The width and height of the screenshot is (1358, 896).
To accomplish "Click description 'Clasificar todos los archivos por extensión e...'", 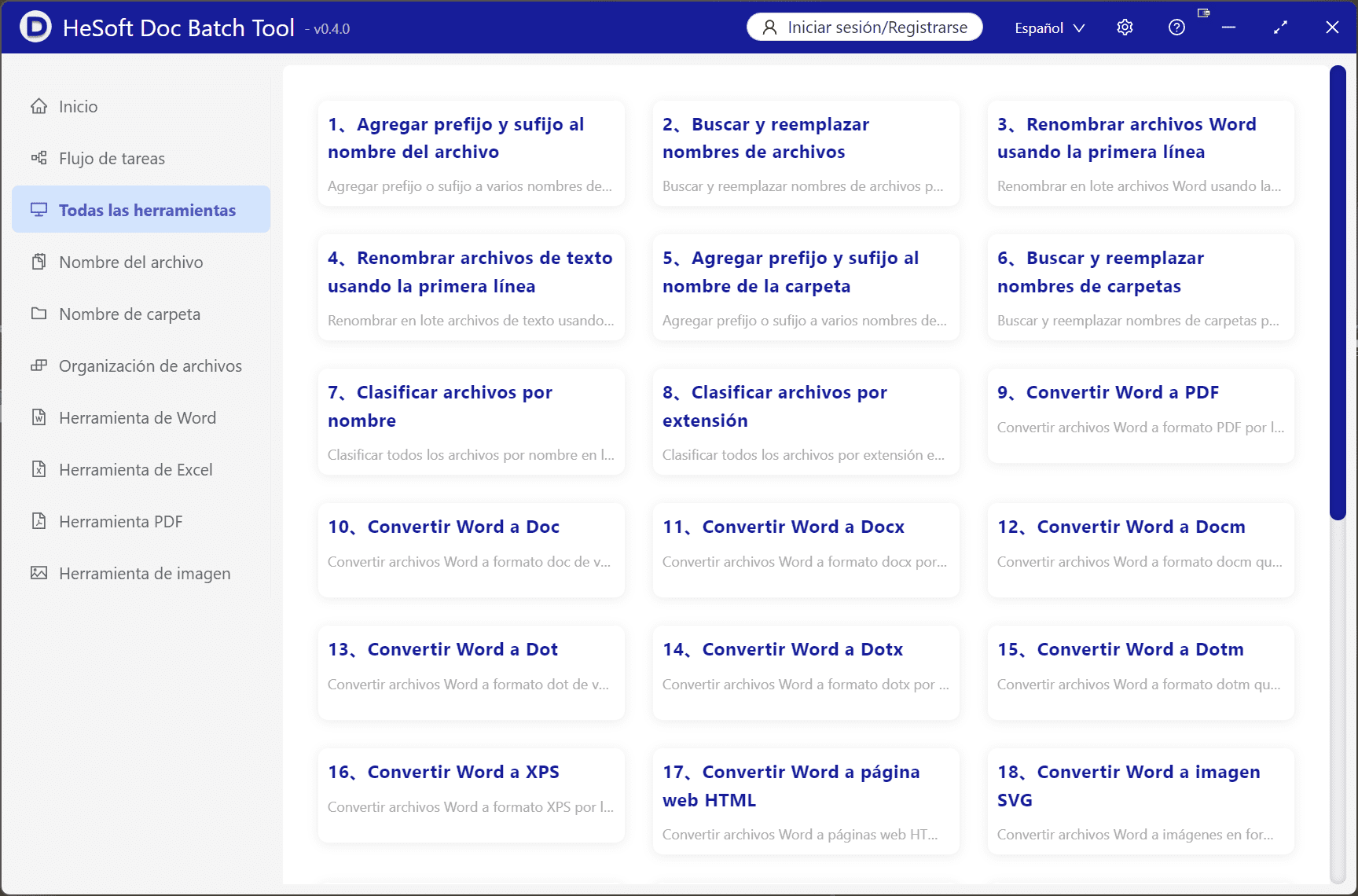I will point(803,455).
